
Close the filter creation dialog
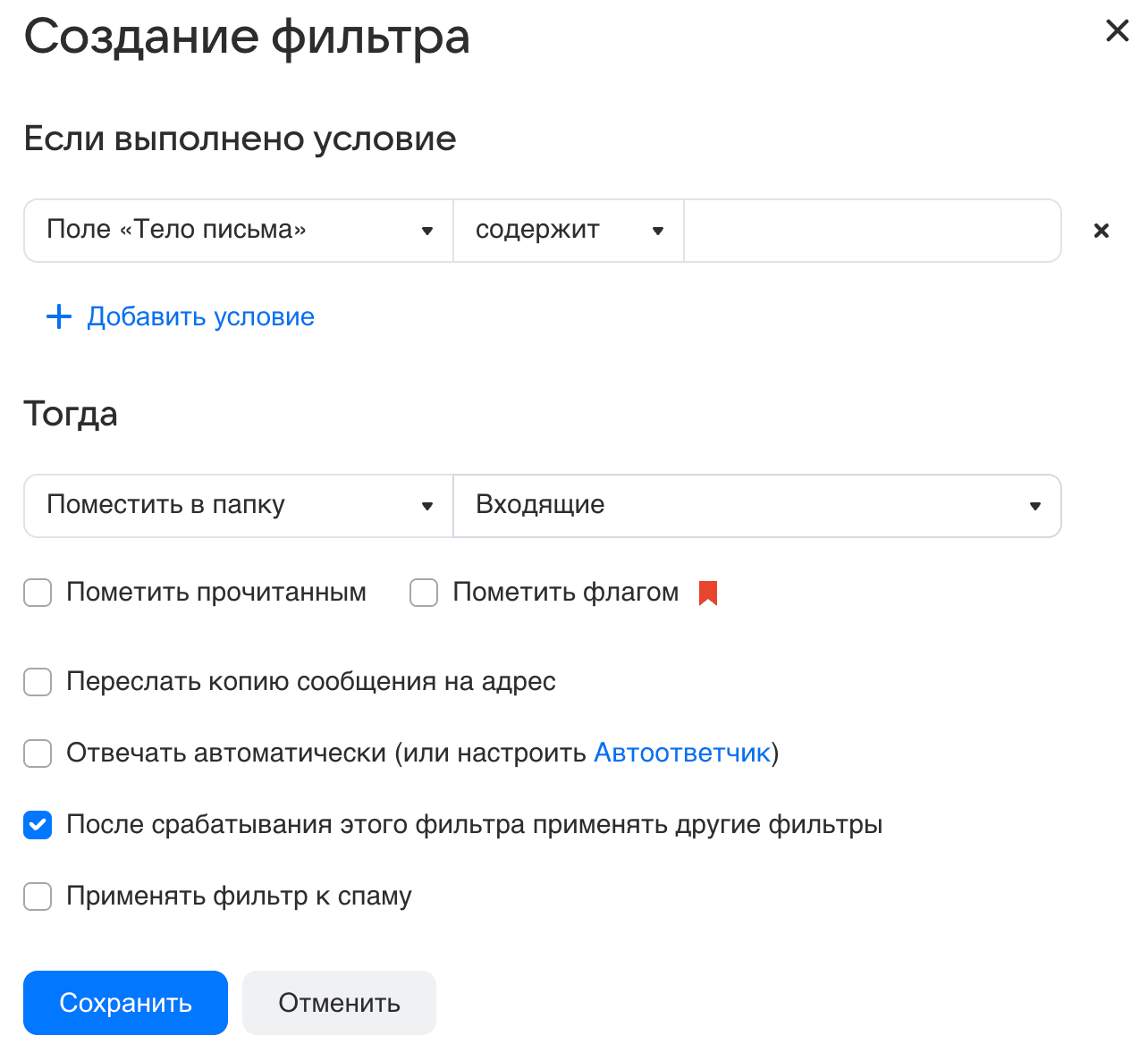pyautogui.click(x=1118, y=30)
